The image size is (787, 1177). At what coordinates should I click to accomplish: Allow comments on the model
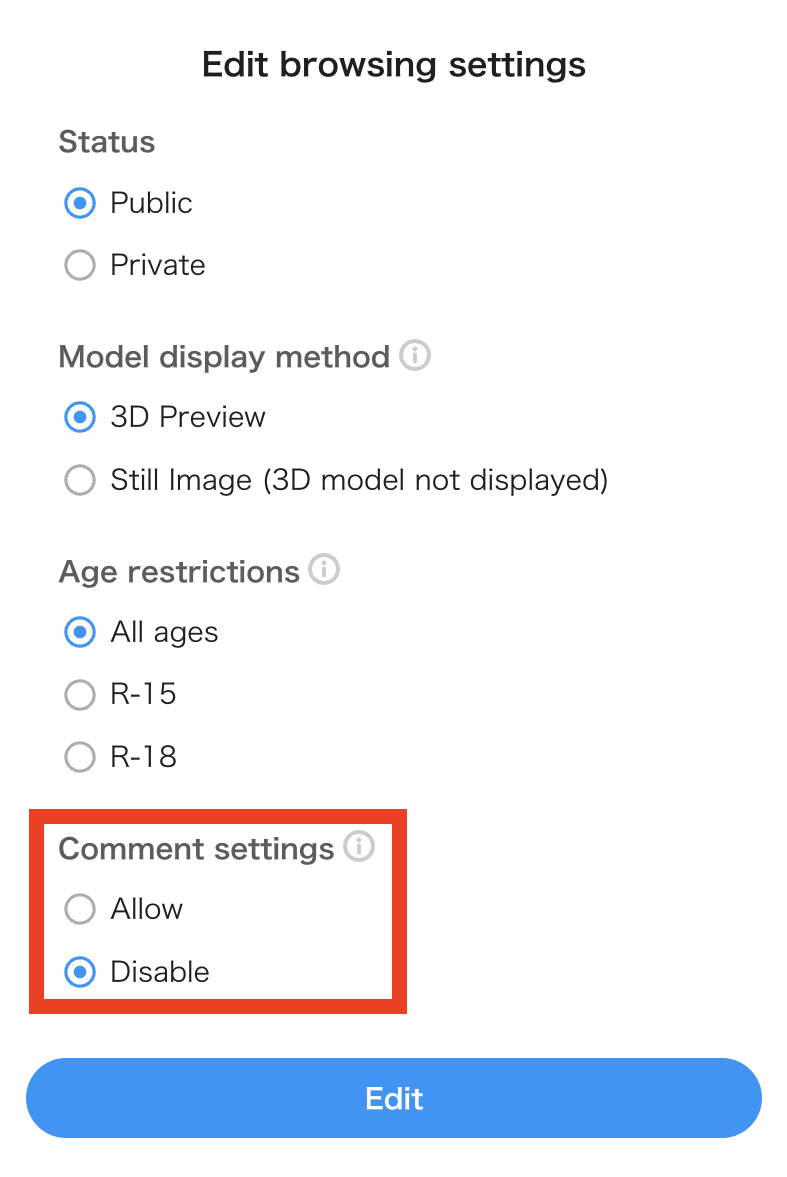(79, 909)
